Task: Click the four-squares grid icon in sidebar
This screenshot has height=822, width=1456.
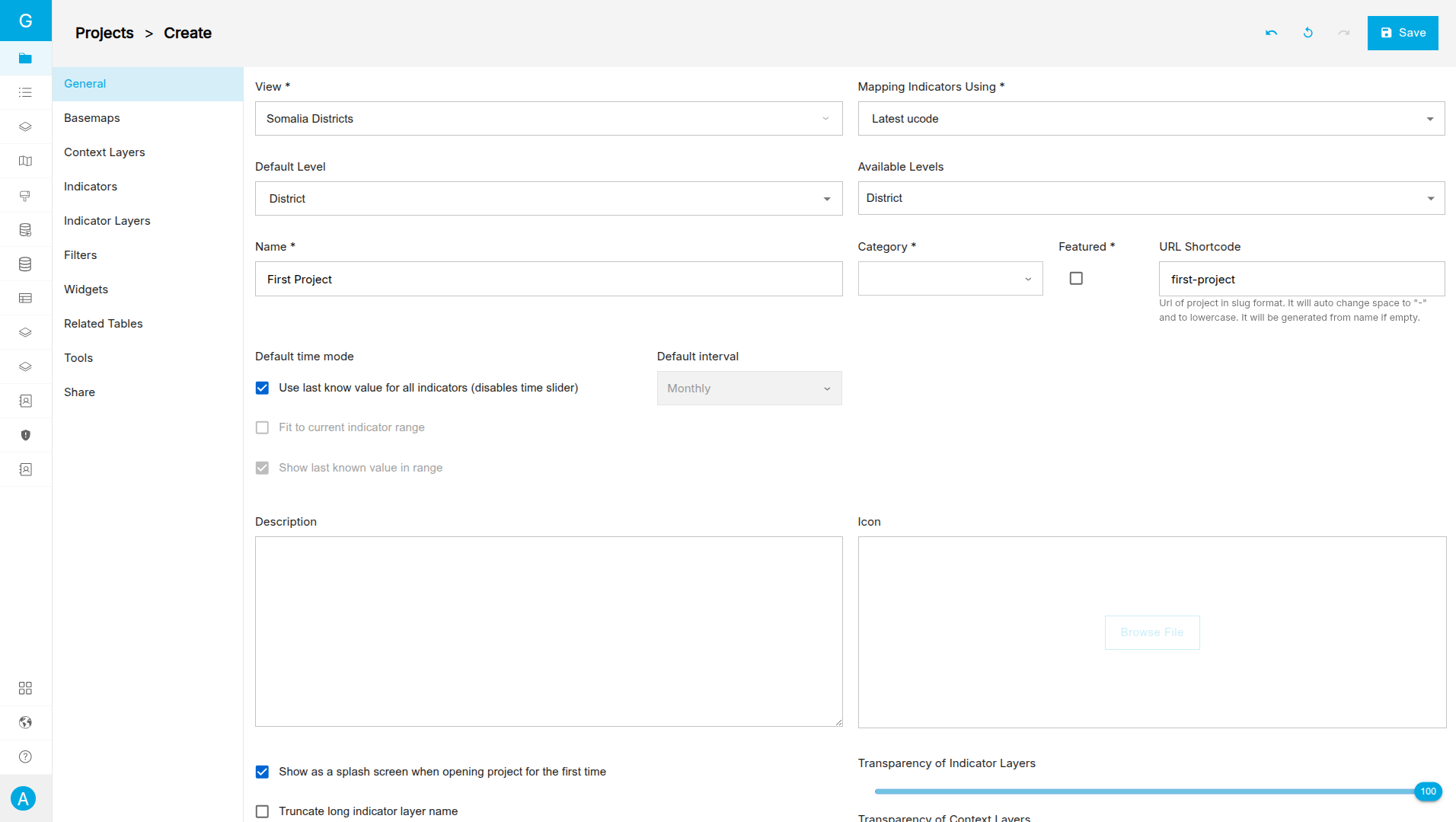Action: pos(25,688)
